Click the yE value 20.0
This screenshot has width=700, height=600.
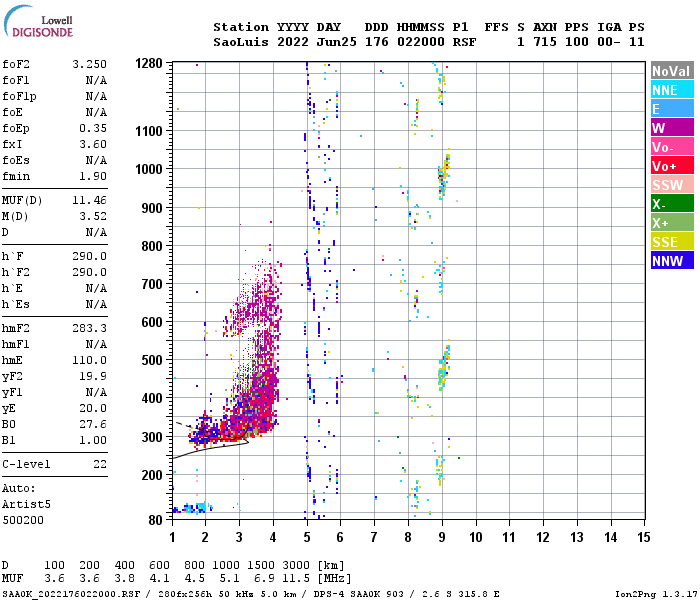click(93, 408)
